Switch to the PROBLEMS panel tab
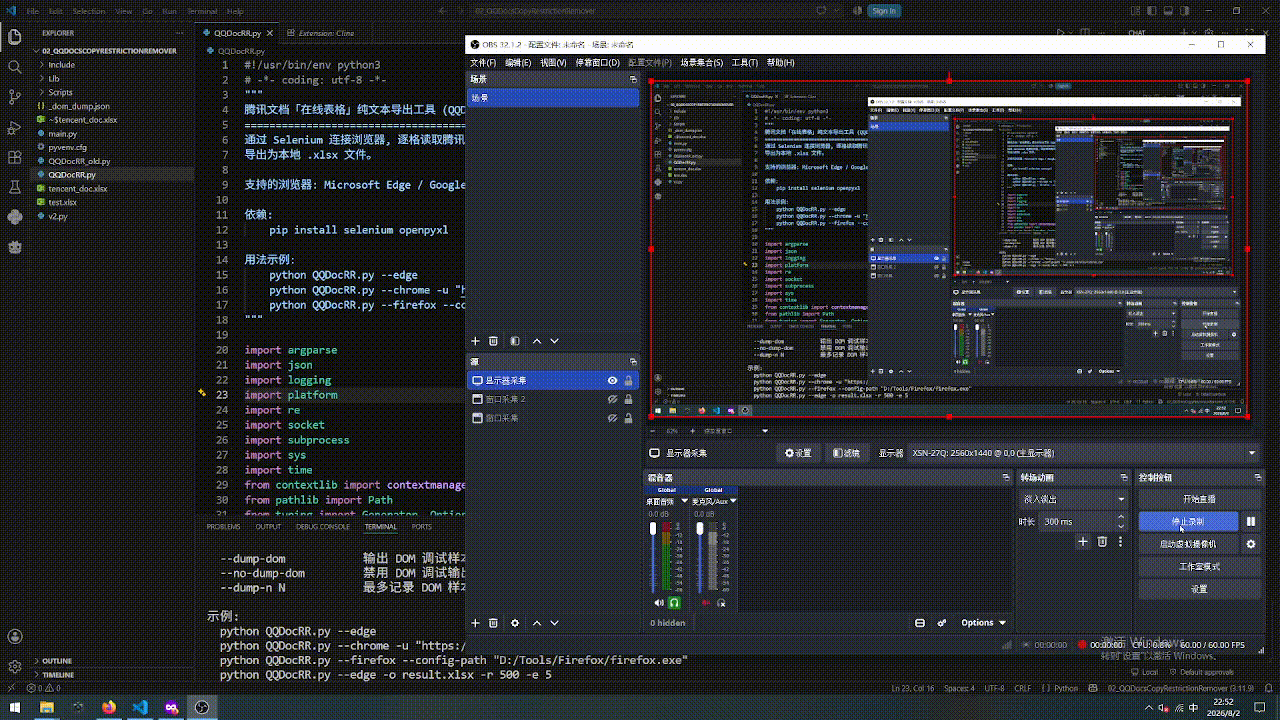1280x720 pixels. (223, 526)
